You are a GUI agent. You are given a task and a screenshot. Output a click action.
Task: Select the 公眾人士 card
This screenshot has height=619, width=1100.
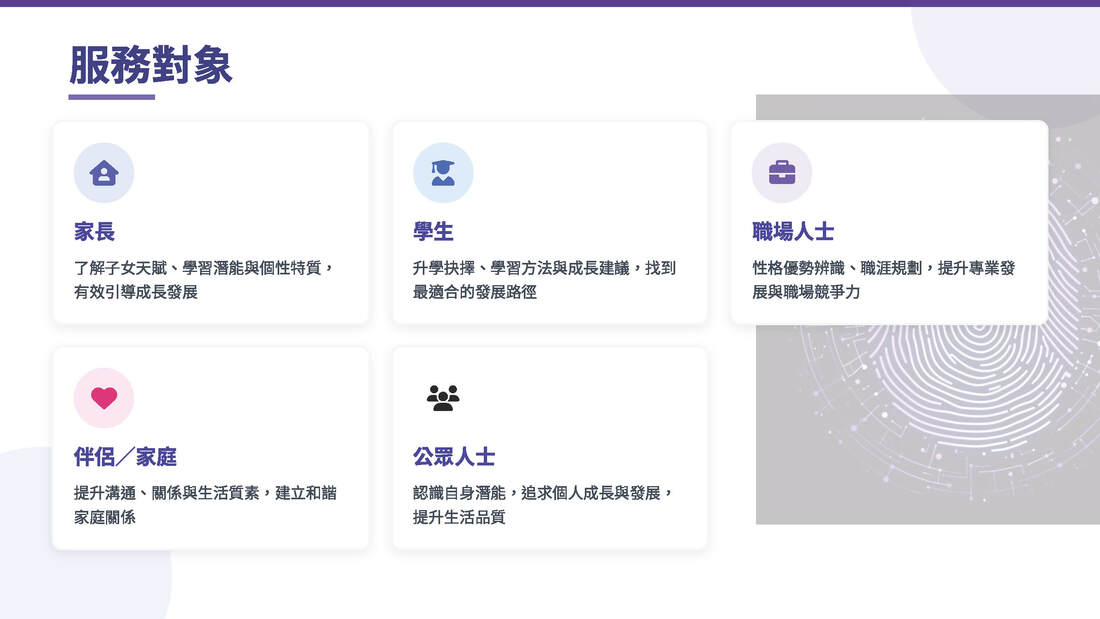550,448
